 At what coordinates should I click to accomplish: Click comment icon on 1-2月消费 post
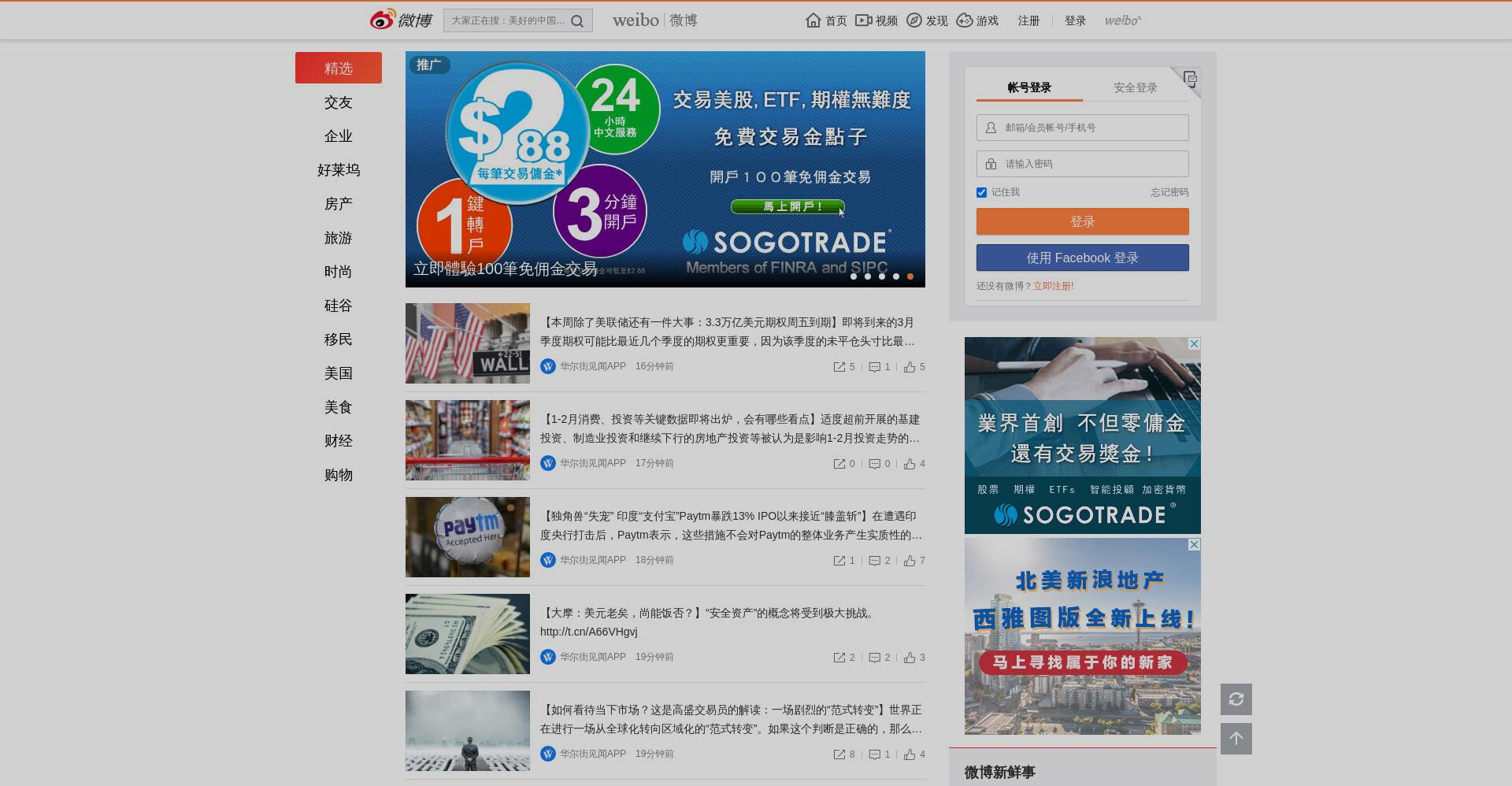[x=874, y=464]
